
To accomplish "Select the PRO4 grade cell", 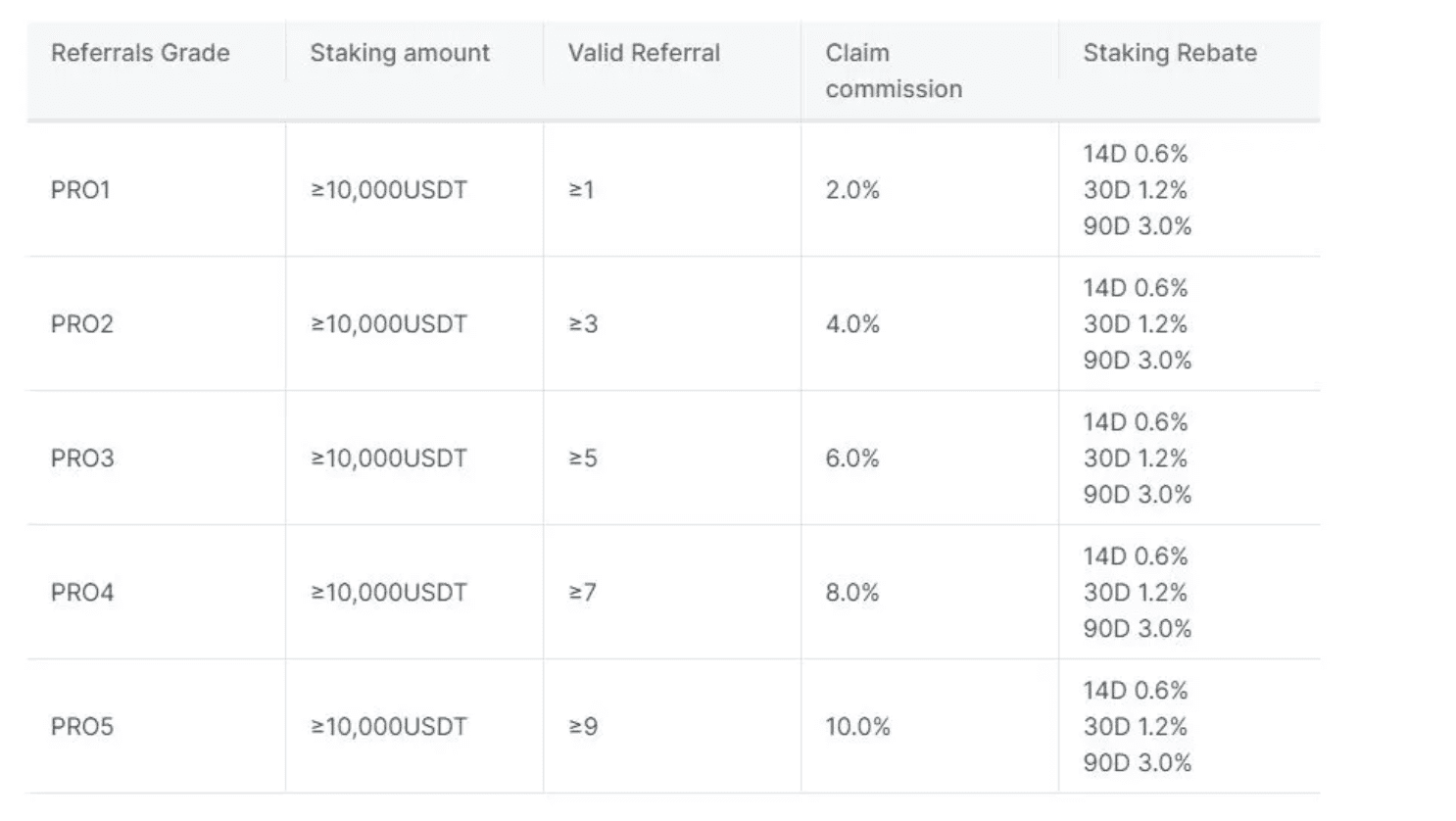I will point(82,593).
